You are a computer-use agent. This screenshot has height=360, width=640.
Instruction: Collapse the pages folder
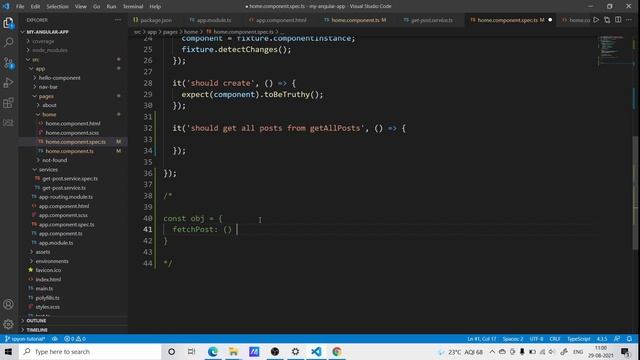point(46,96)
